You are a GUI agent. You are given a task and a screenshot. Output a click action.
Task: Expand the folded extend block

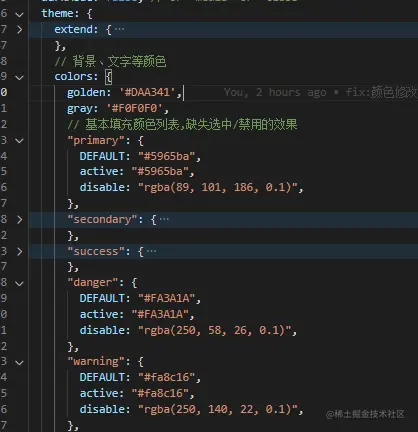pyautogui.click(x=20, y=30)
